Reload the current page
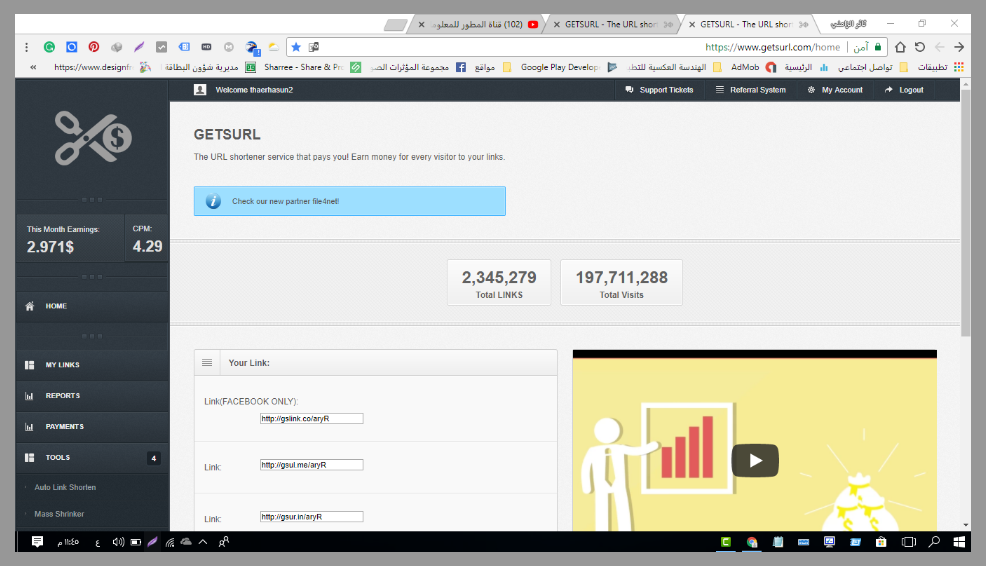The image size is (986, 566). click(920, 47)
